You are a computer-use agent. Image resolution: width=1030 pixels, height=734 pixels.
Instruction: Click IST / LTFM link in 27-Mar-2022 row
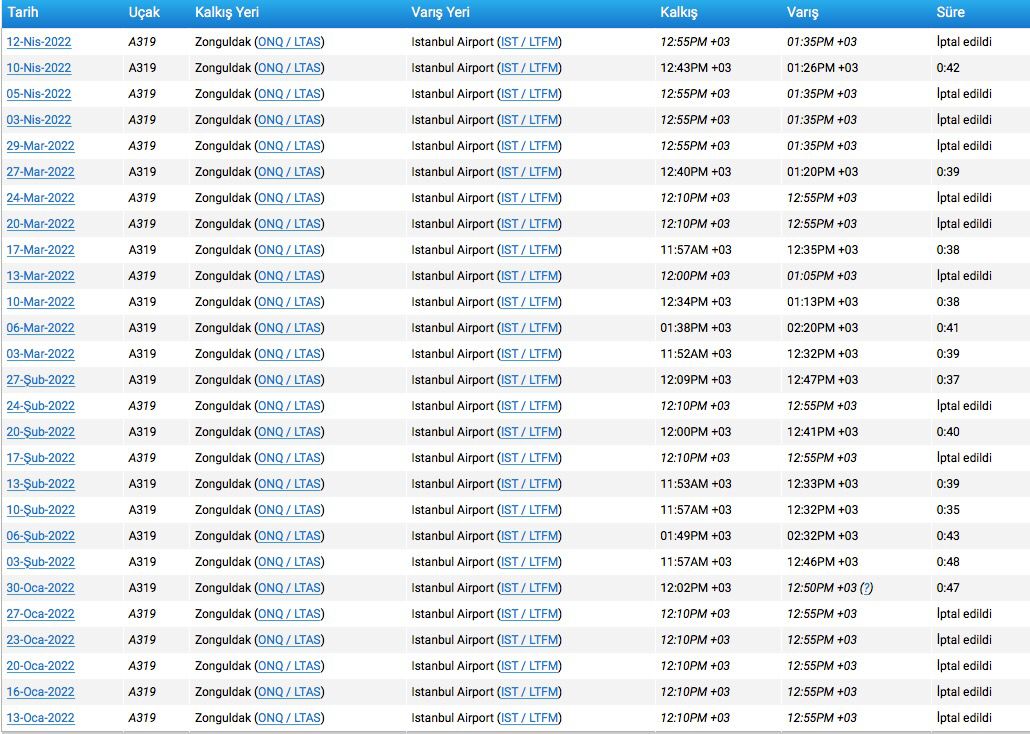tap(529, 172)
